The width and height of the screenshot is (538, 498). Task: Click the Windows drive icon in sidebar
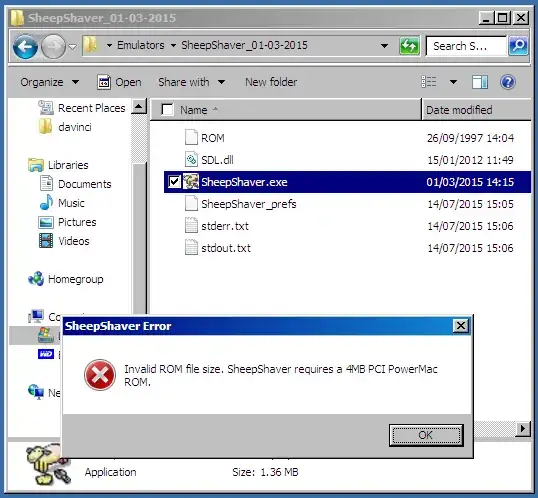[46, 335]
